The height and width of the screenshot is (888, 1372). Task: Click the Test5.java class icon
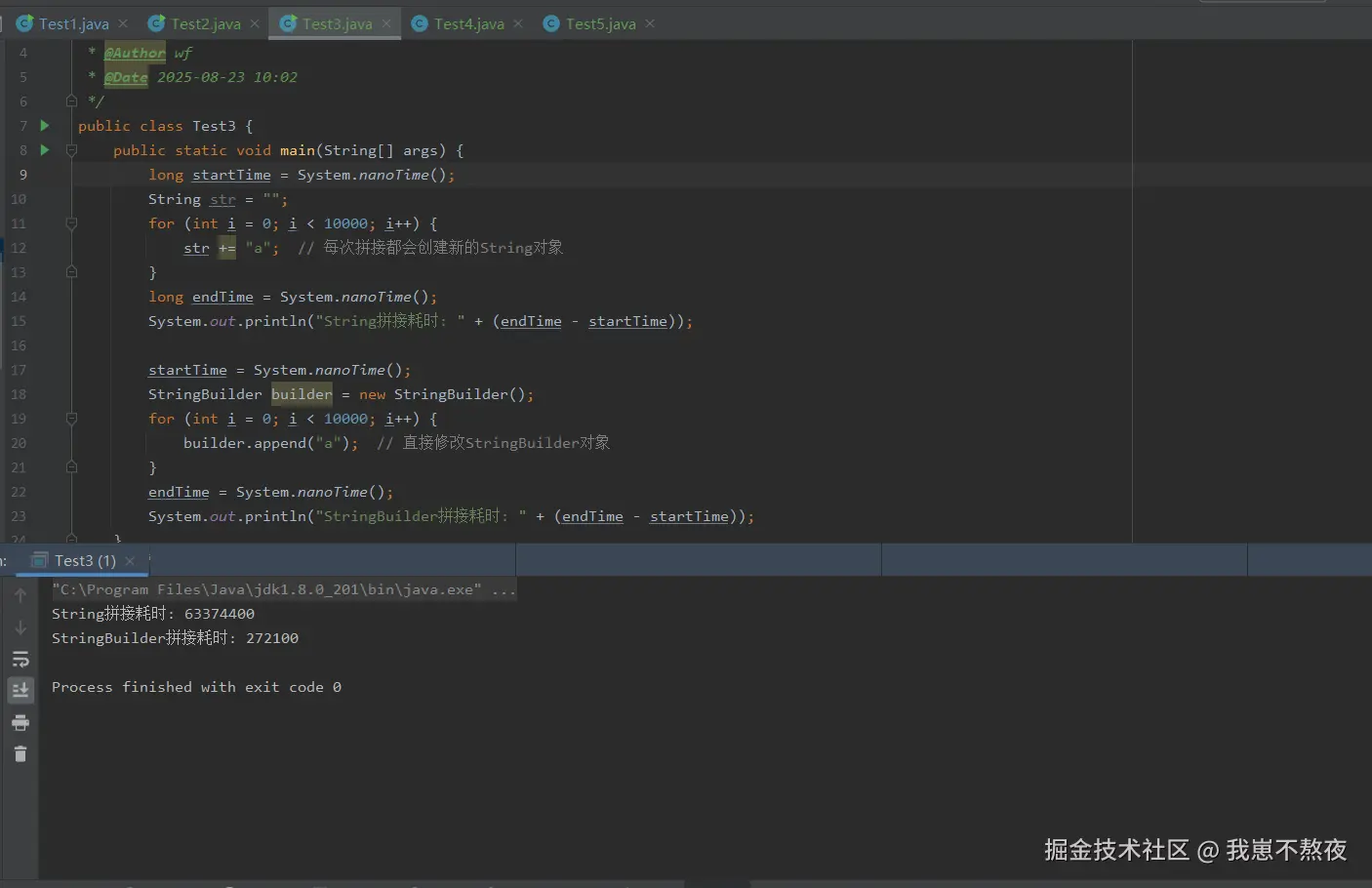551,23
